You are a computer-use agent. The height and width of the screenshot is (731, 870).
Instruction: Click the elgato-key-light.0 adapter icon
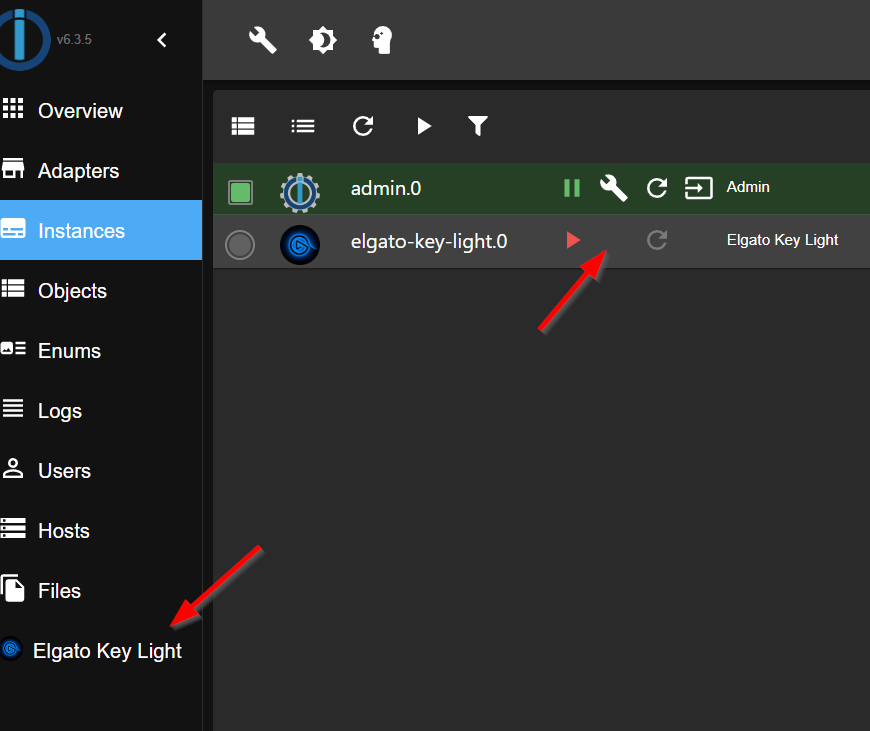coord(300,245)
